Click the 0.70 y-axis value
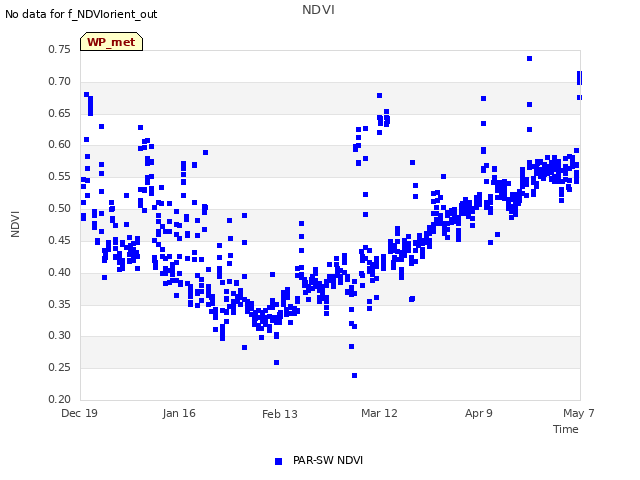The width and height of the screenshot is (640, 480). coord(60,81)
